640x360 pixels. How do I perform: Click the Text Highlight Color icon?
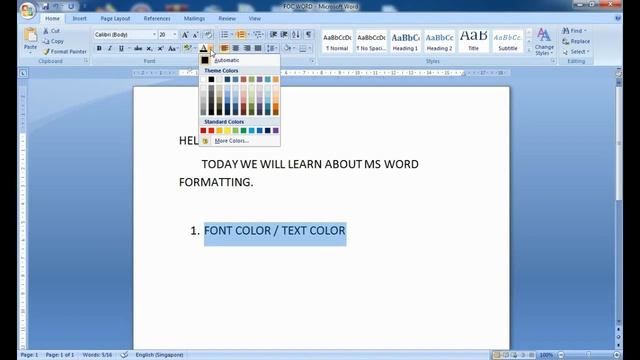pos(187,49)
